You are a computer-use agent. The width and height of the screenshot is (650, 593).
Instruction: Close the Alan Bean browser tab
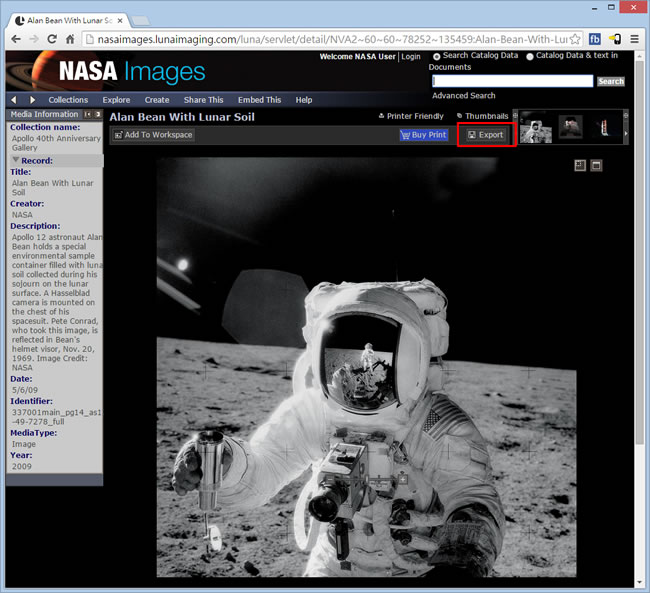click(120, 20)
